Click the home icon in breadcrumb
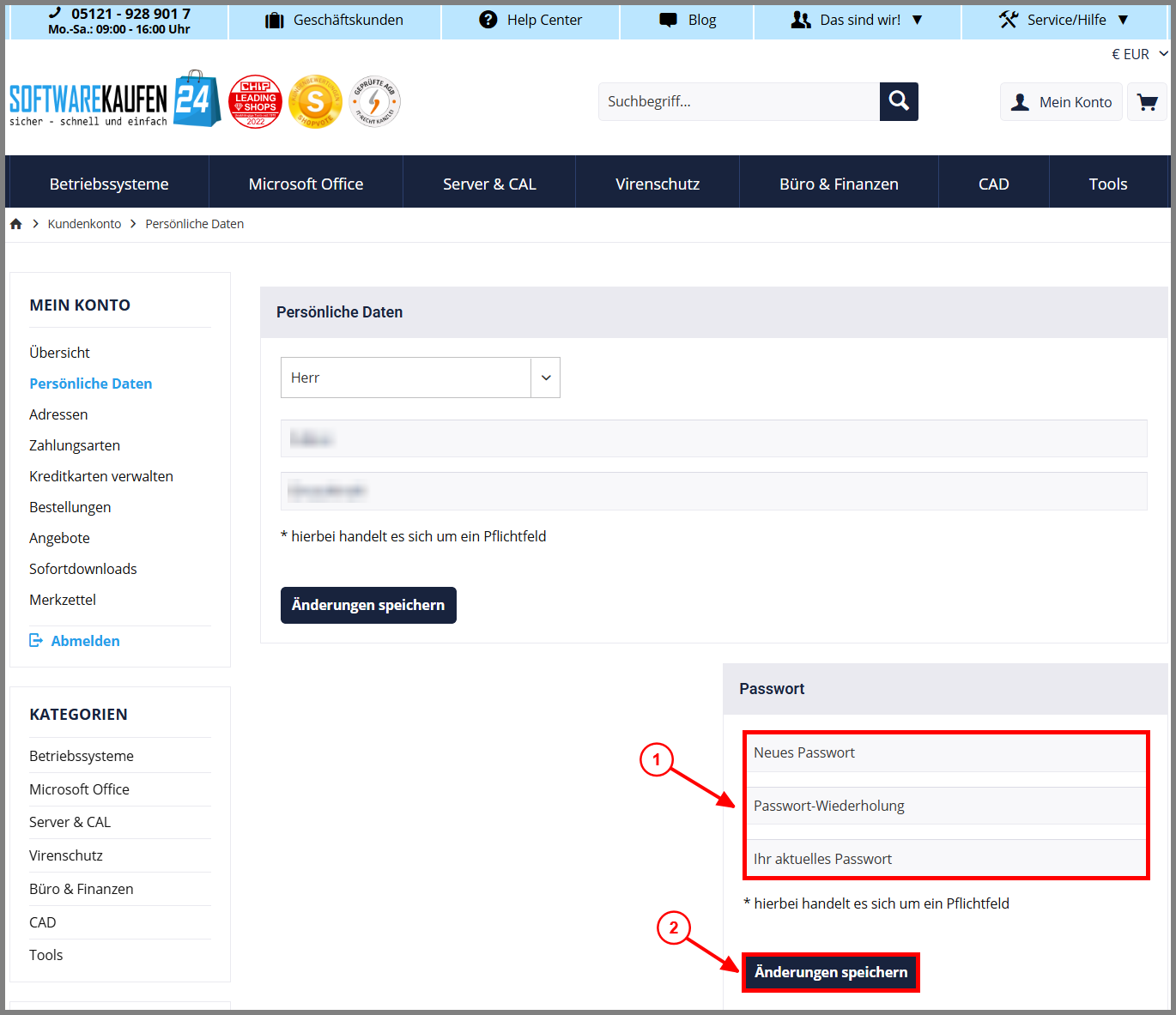This screenshot has width=1176, height=1015. (x=15, y=224)
